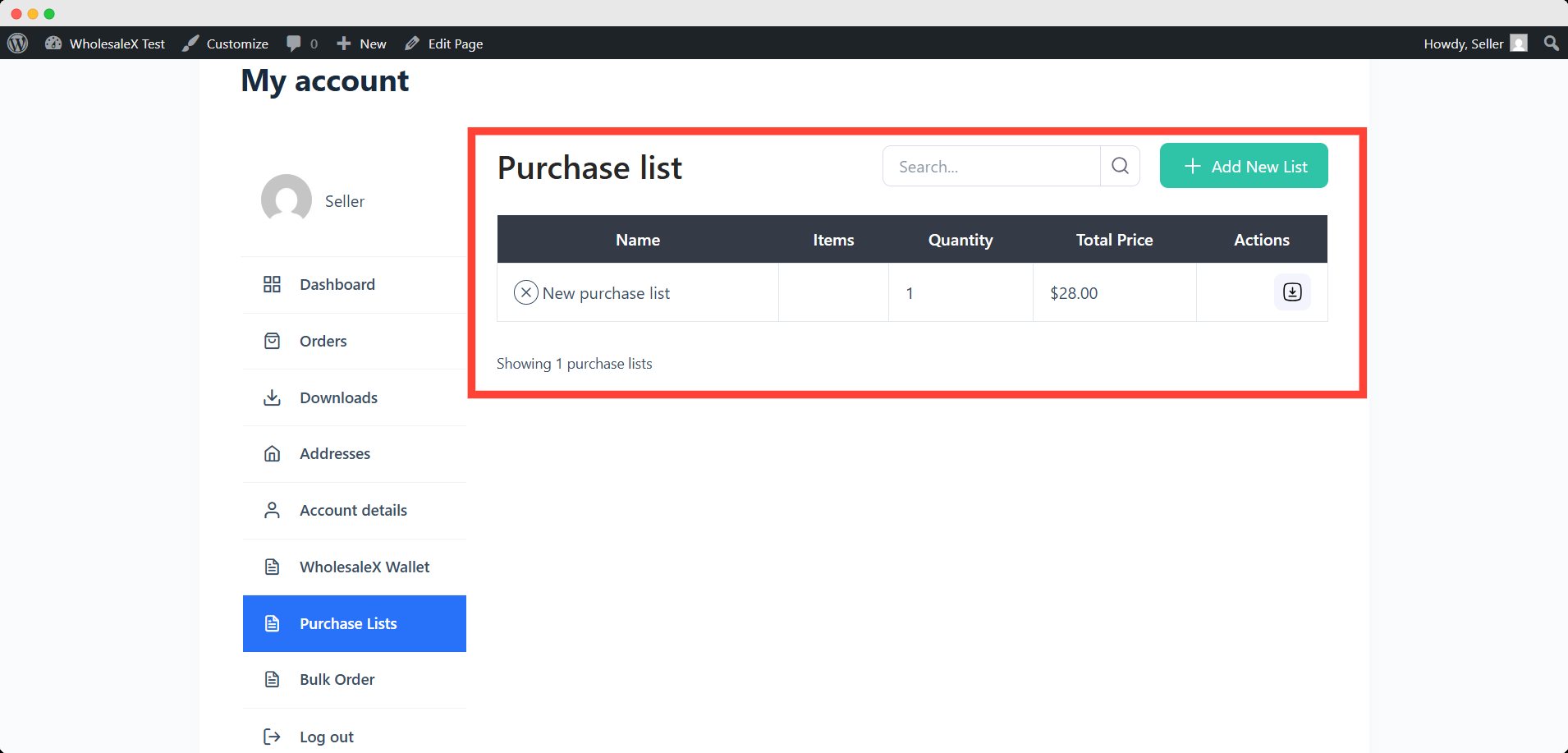Click the green maximize window button
This screenshot has height=753, width=1568.
[x=49, y=13]
